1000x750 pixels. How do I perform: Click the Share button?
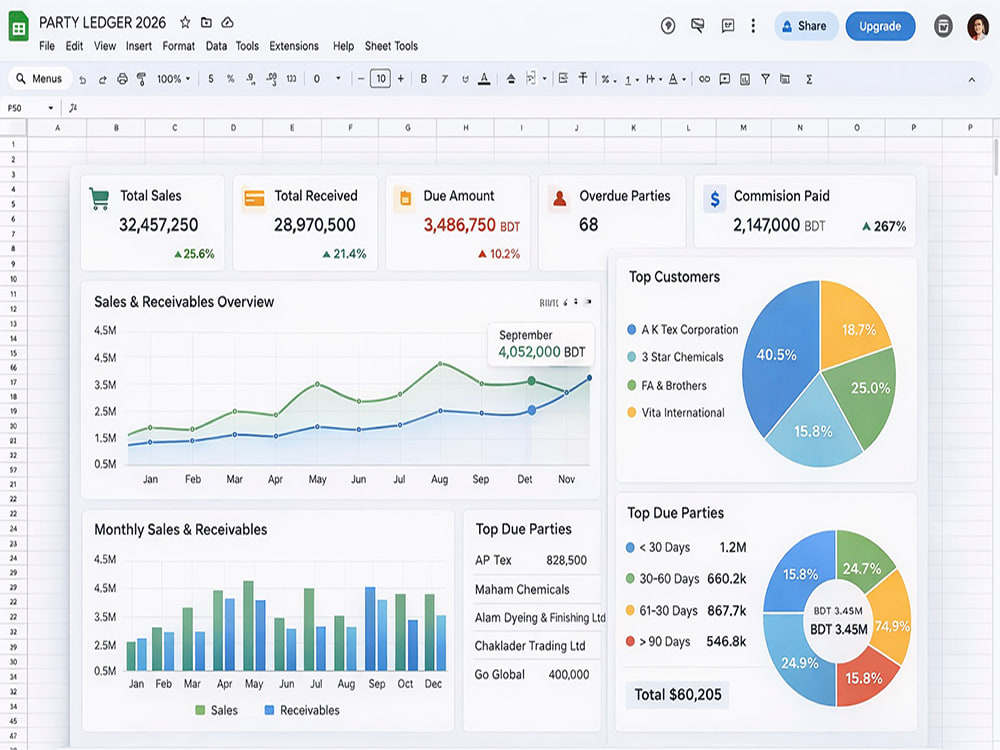click(x=806, y=26)
